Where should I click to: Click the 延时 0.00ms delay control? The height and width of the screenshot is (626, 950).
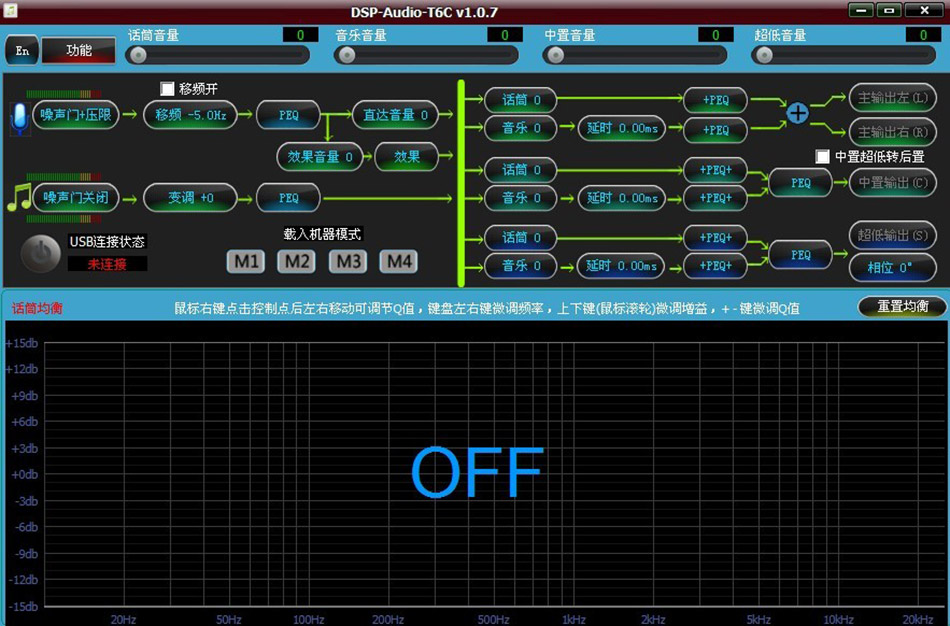[x=621, y=128]
